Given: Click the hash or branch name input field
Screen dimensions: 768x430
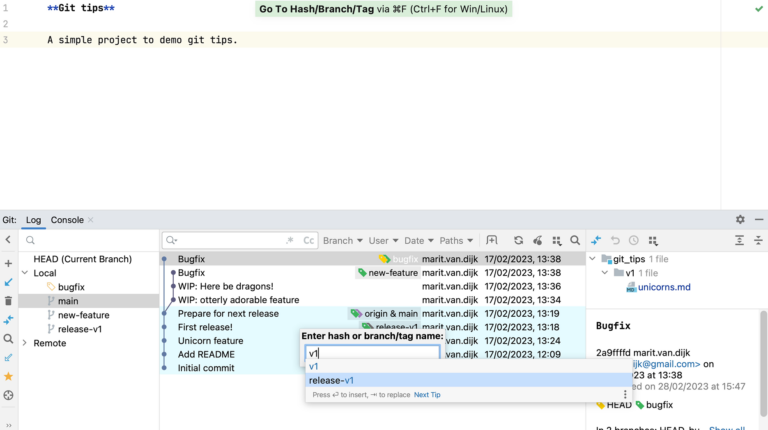Looking at the screenshot, I should 372,353.
